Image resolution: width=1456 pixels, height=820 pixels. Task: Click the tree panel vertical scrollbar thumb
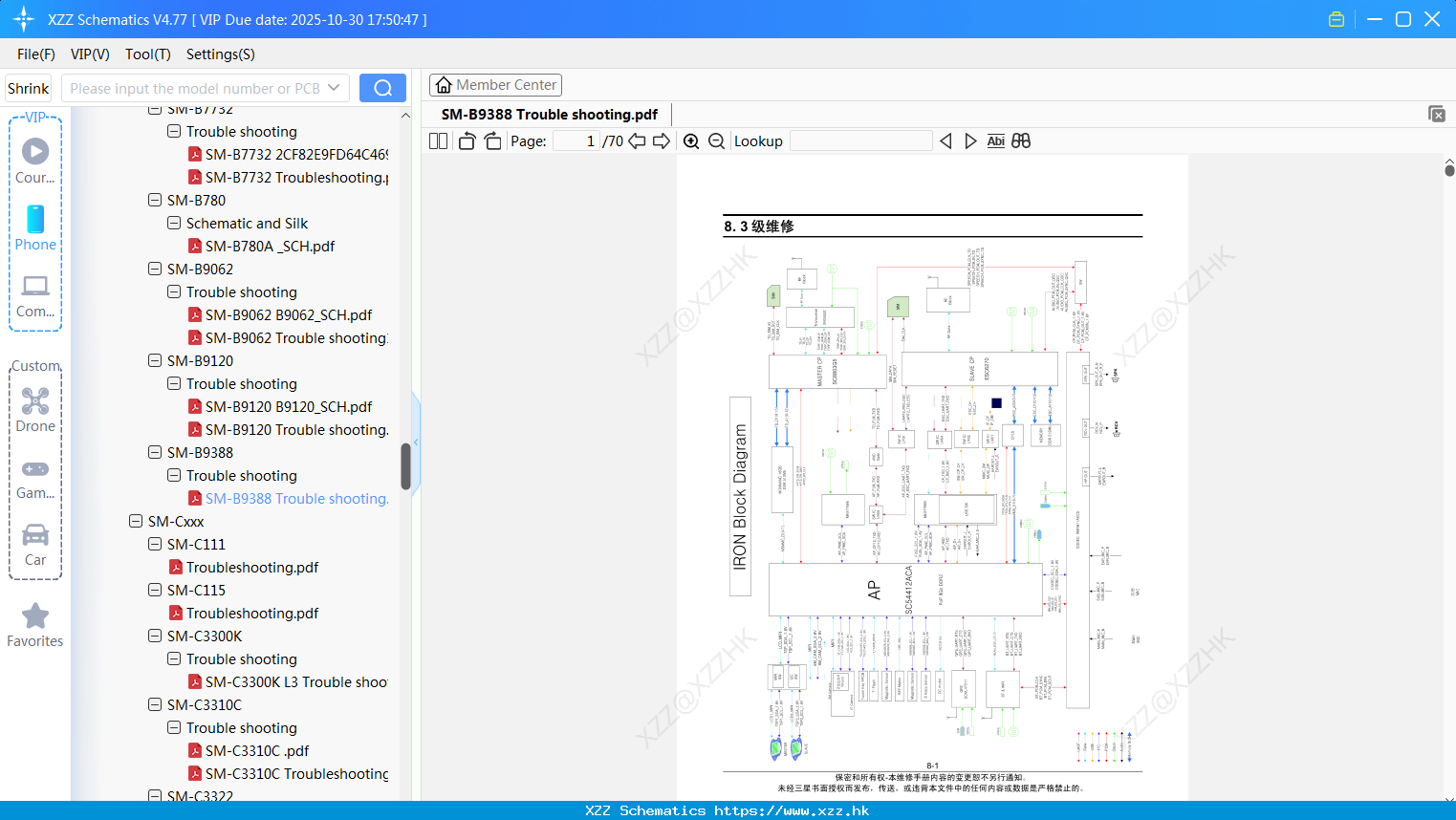click(405, 466)
